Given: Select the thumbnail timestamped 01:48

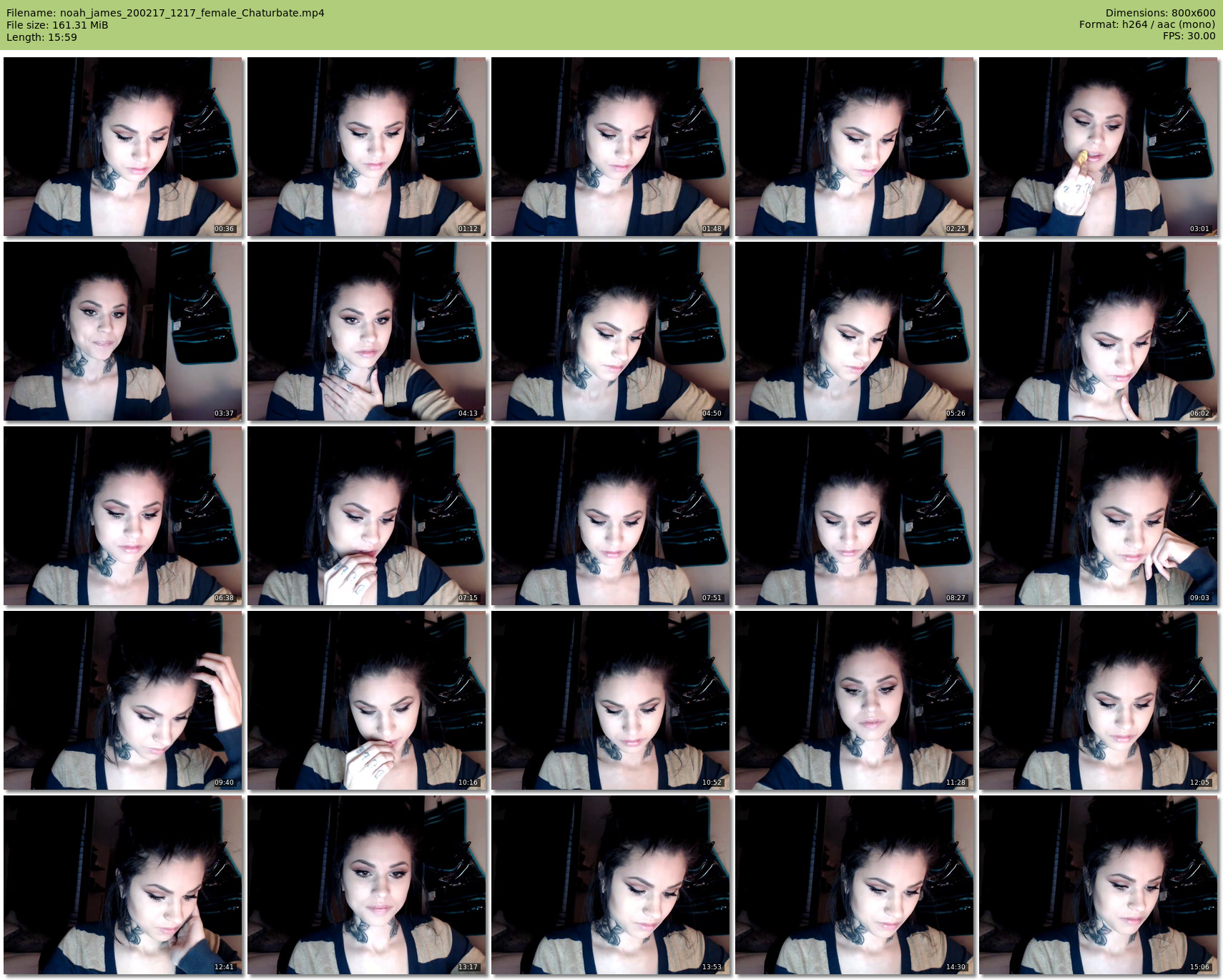Looking at the screenshot, I should pyautogui.click(x=611, y=147).
